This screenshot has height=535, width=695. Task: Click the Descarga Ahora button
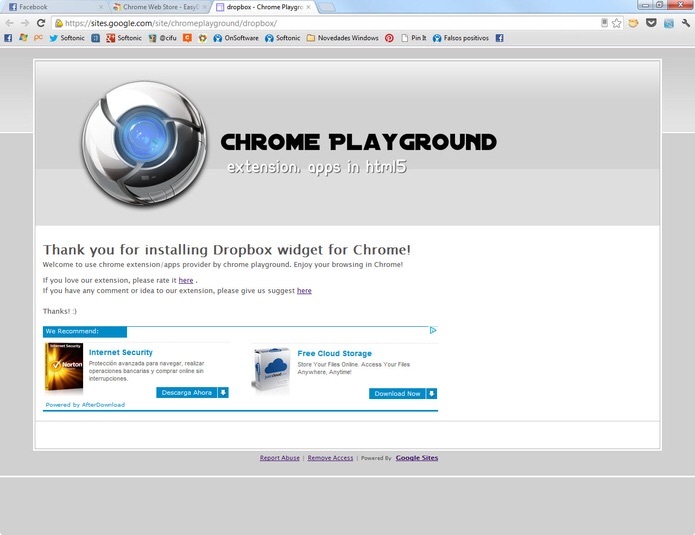coord(187,393)
